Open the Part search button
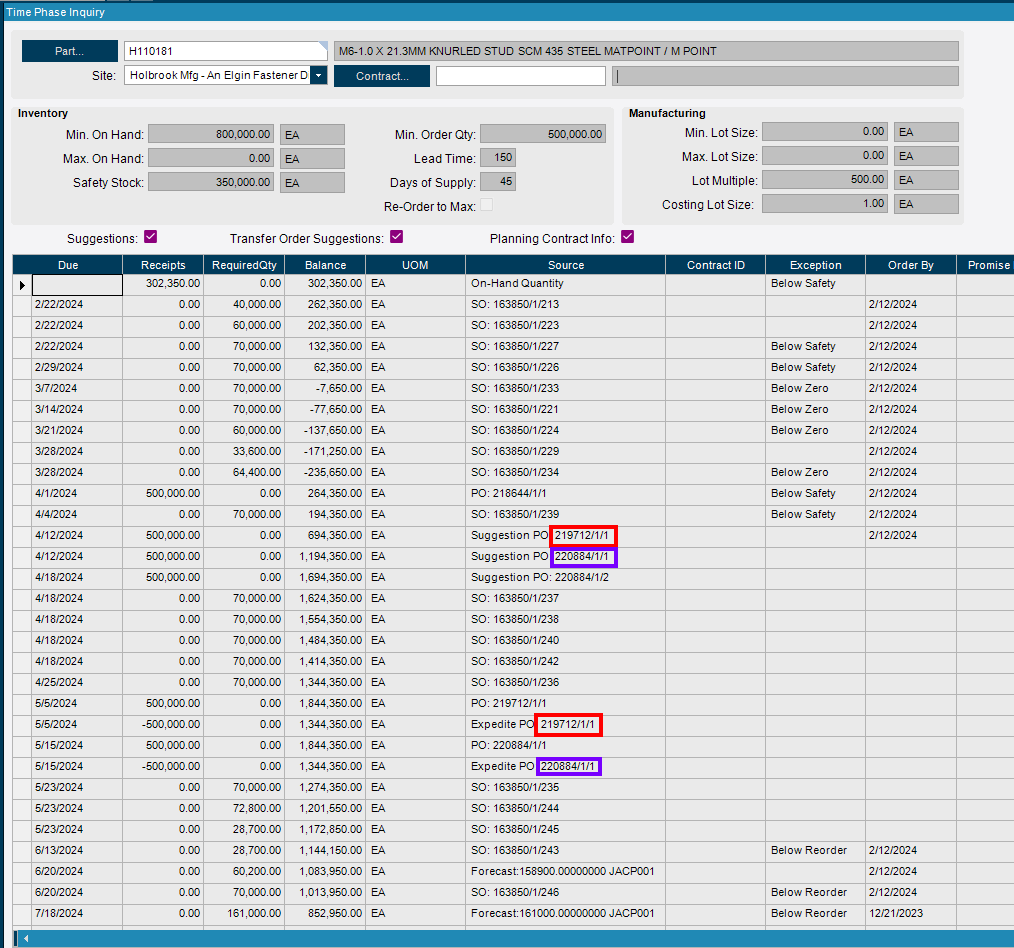Screen dimensions: 1014x948 point(70,51)
